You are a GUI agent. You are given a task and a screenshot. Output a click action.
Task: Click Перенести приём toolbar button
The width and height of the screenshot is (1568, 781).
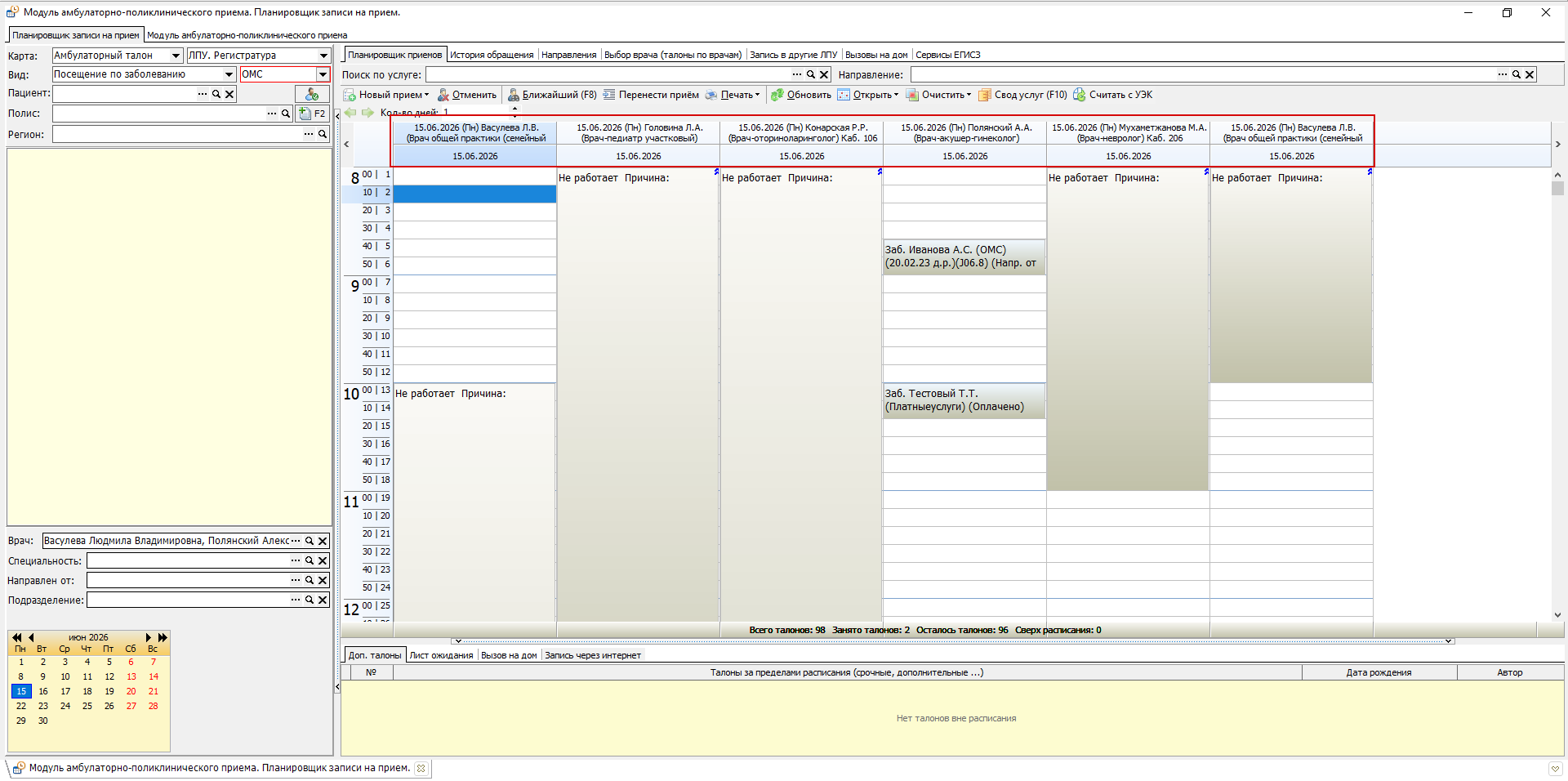[x=651, y=95]
